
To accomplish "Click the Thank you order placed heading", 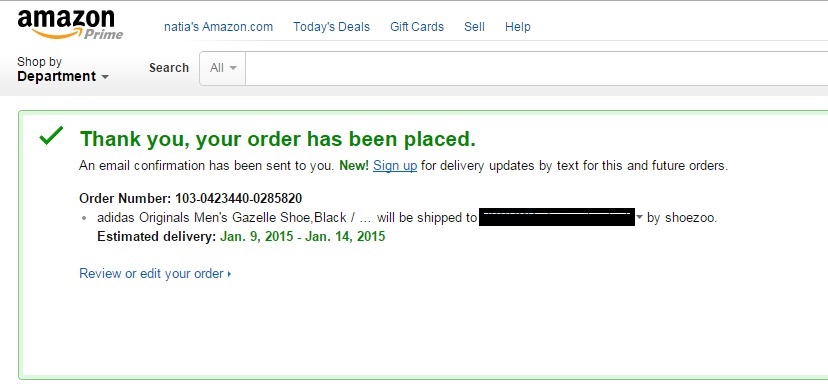I will tap(278, 139).
